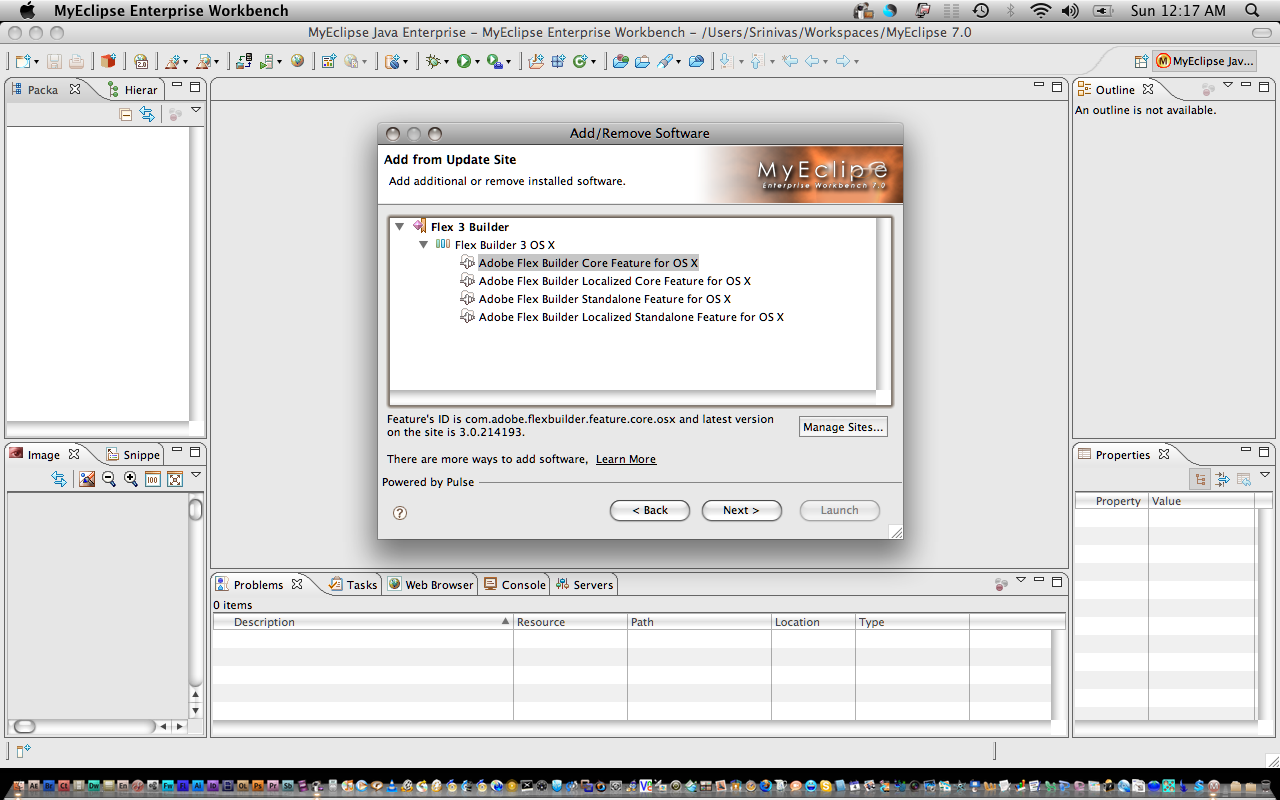Close the Problems tab via its X
The height and width of the screenshot is (800, 1280).
pos(297,585)
